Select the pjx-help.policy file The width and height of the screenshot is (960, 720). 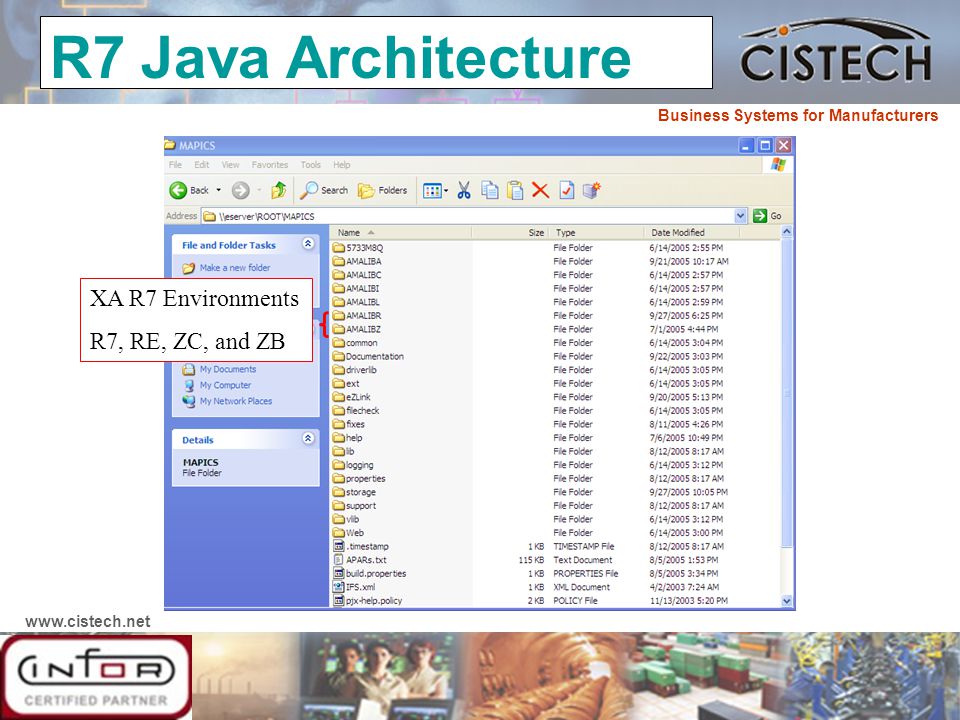click(367, 601)
